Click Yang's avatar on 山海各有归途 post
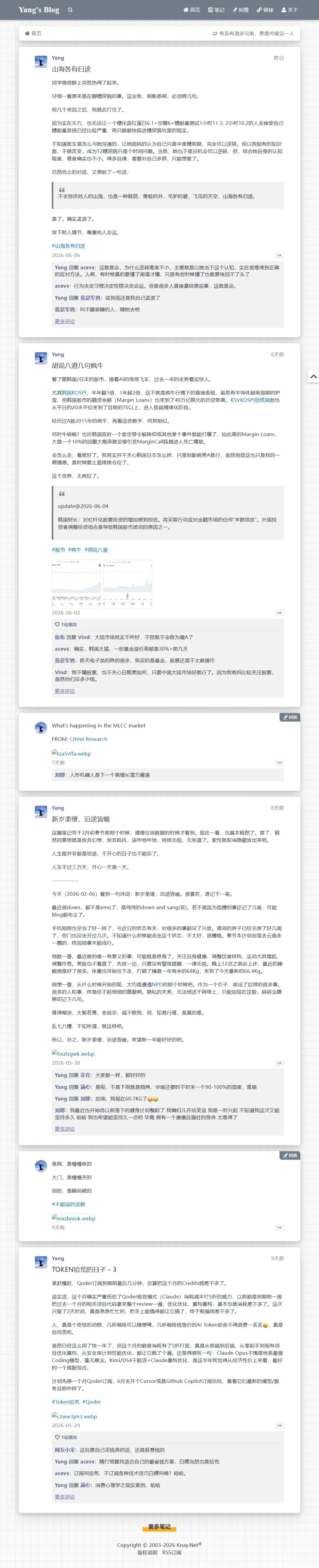The width and height of the screenshot is (319, 1568). 41,62
